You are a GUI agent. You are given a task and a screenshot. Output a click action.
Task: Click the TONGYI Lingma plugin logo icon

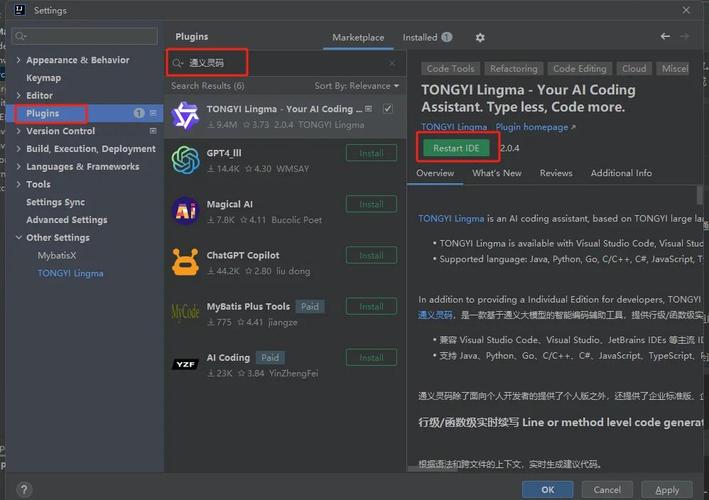click(x=185, y=116)
